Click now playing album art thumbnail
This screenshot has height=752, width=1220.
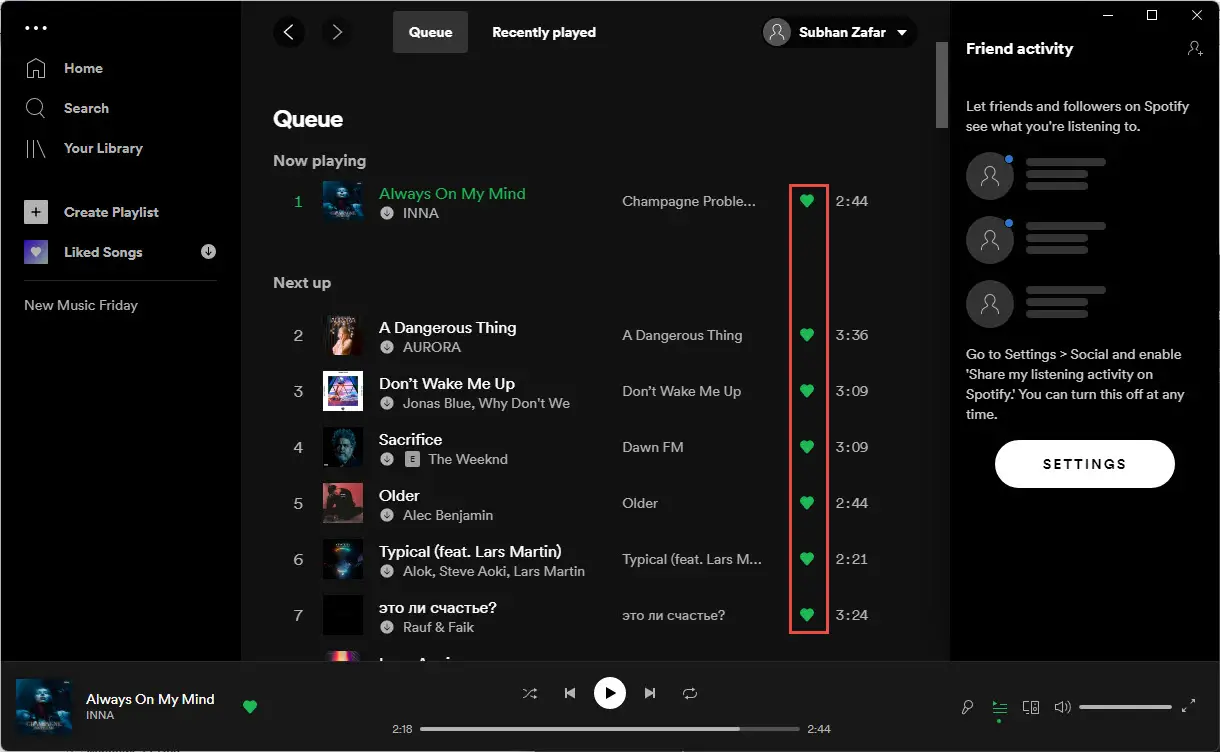point(44,707)
